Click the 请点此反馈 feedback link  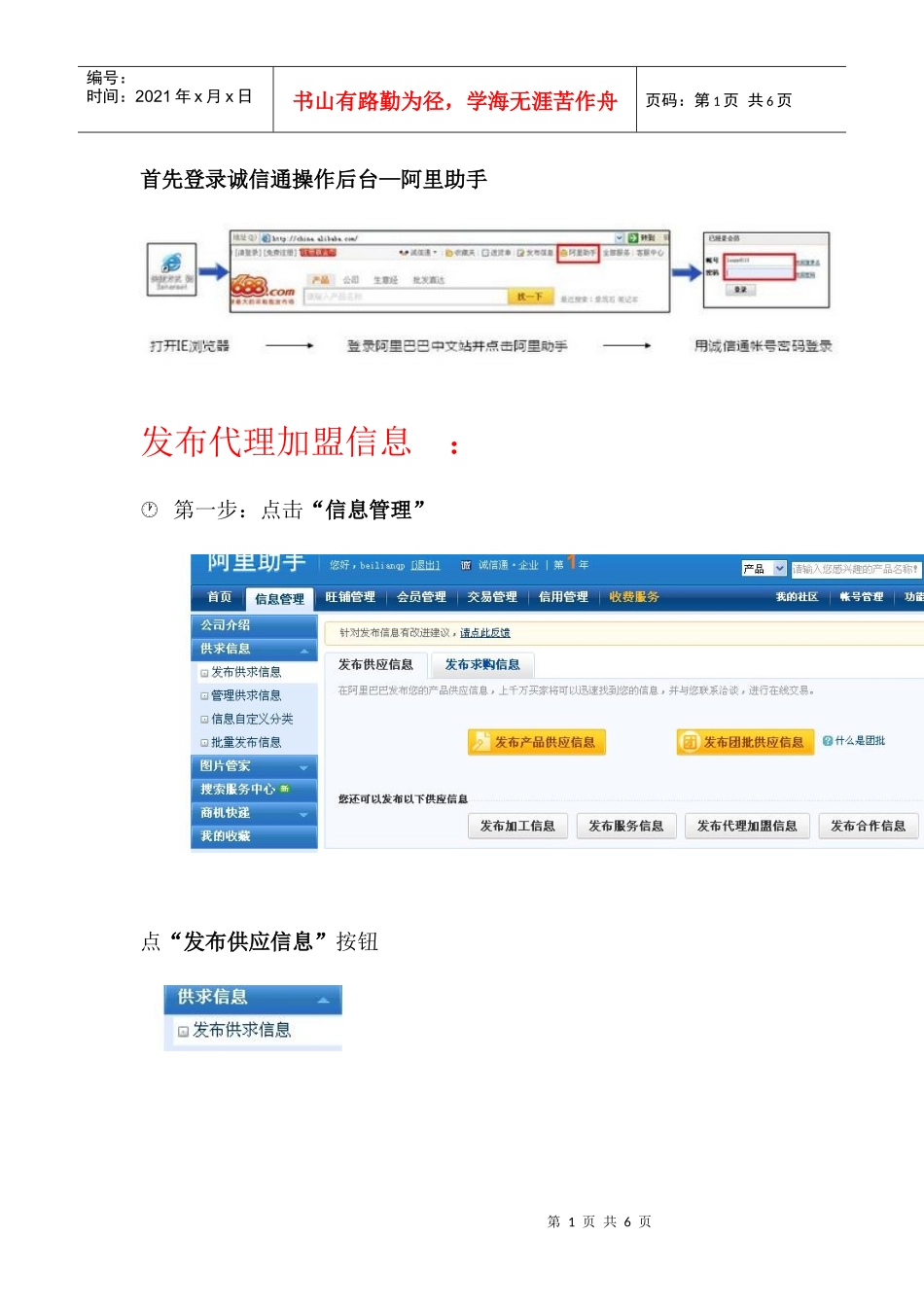(x=484, y=633)
